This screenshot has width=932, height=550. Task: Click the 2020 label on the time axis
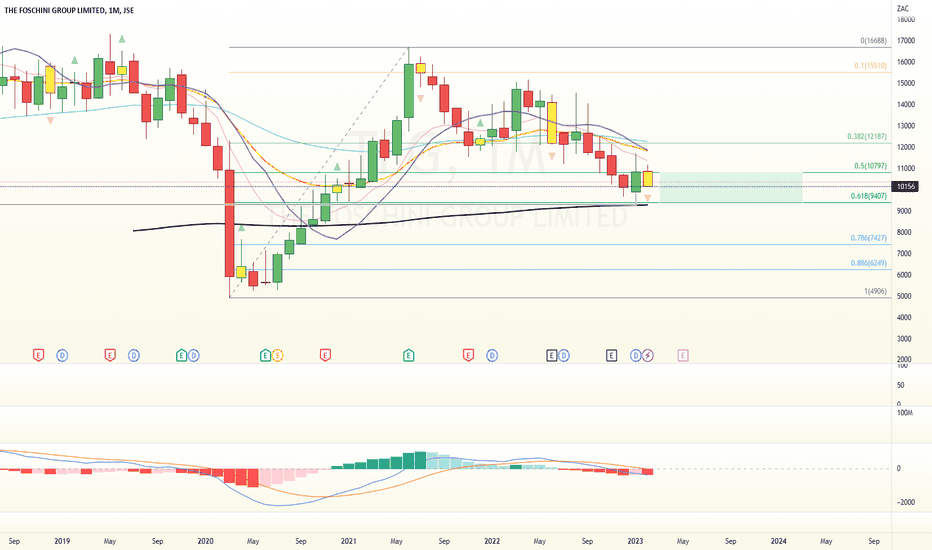coord(205,541)
